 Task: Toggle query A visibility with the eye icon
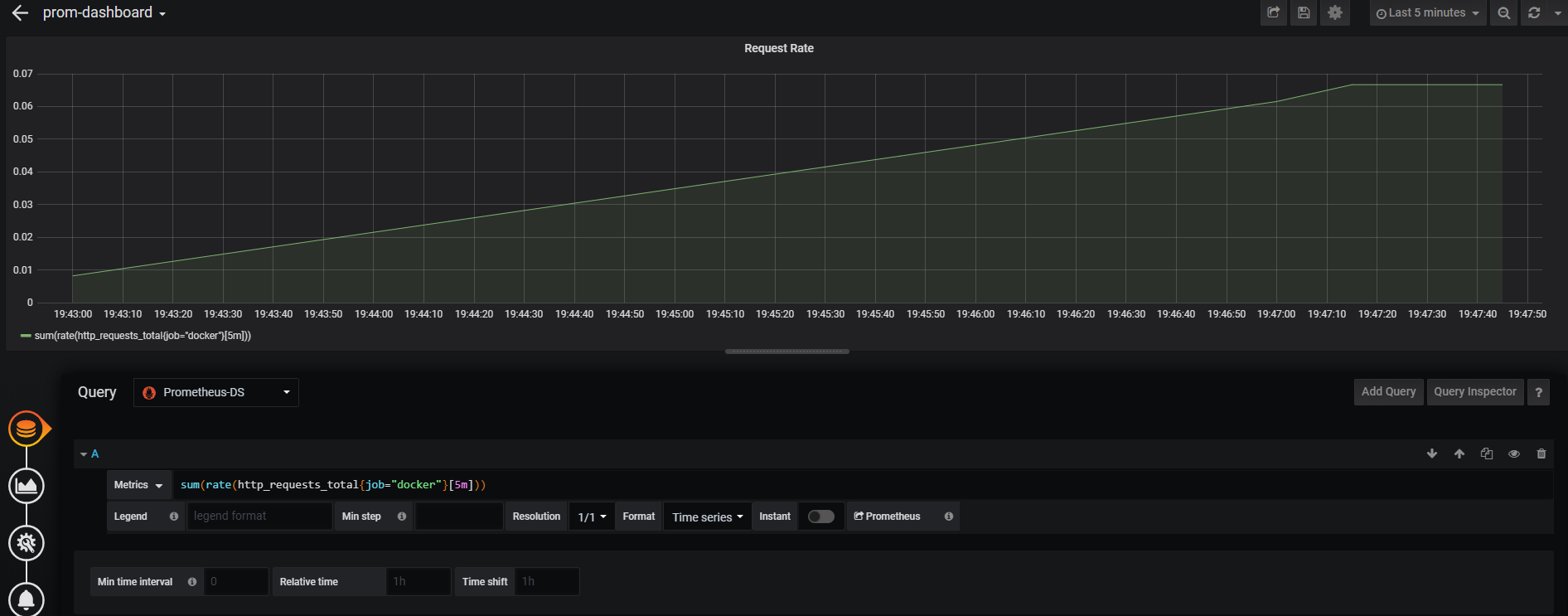point(1514,454)
